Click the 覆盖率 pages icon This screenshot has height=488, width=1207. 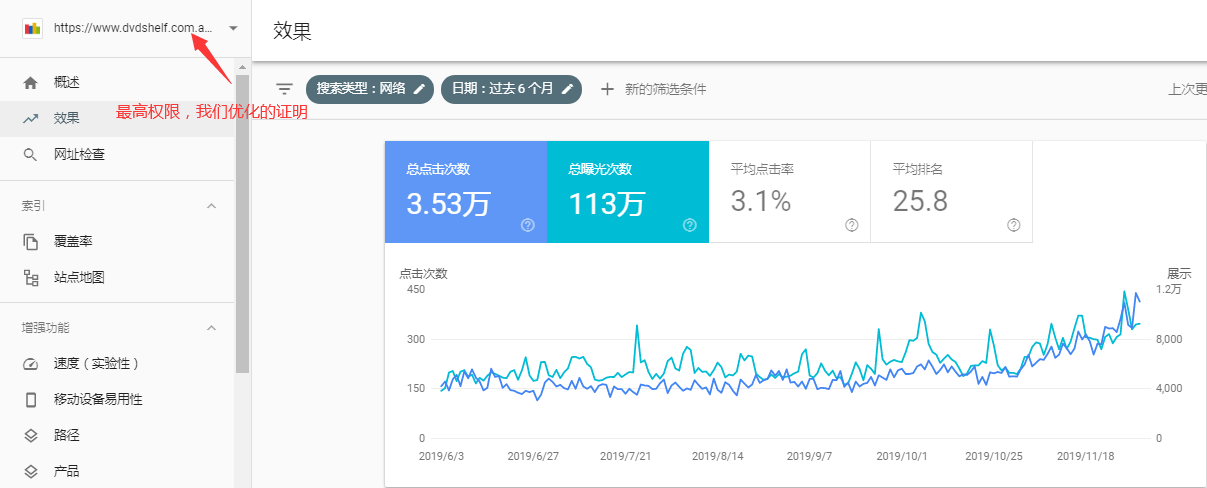coord(31,242)
